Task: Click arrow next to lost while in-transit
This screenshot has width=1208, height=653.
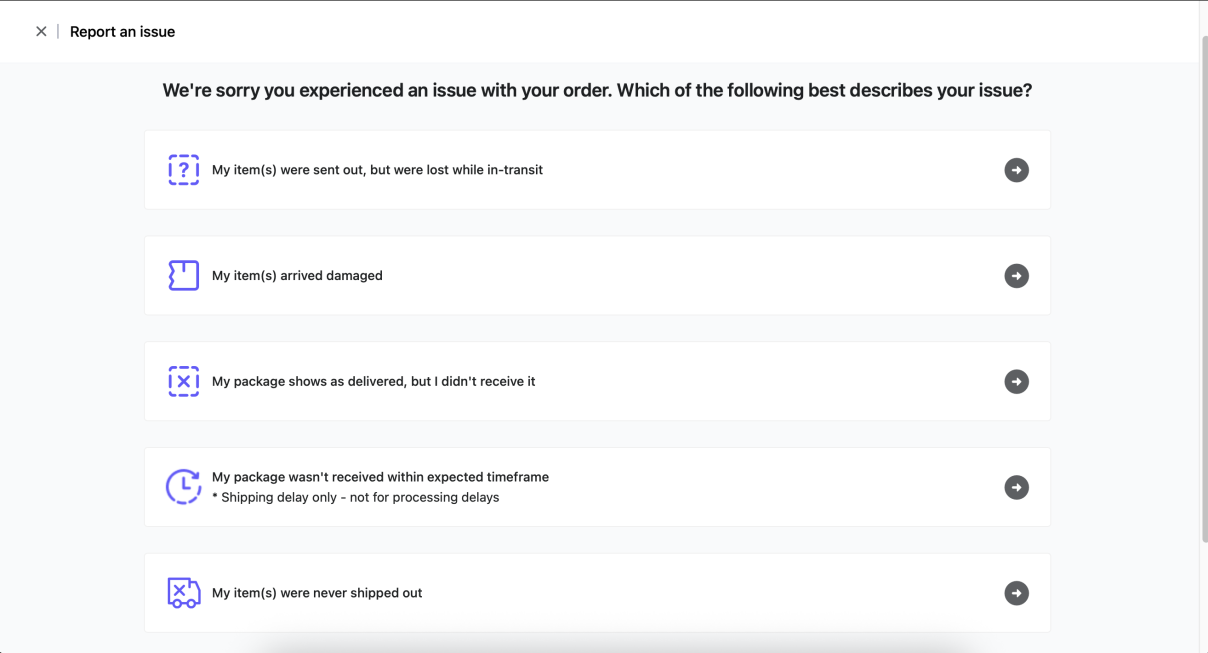Action: (x=1016, y=170)
